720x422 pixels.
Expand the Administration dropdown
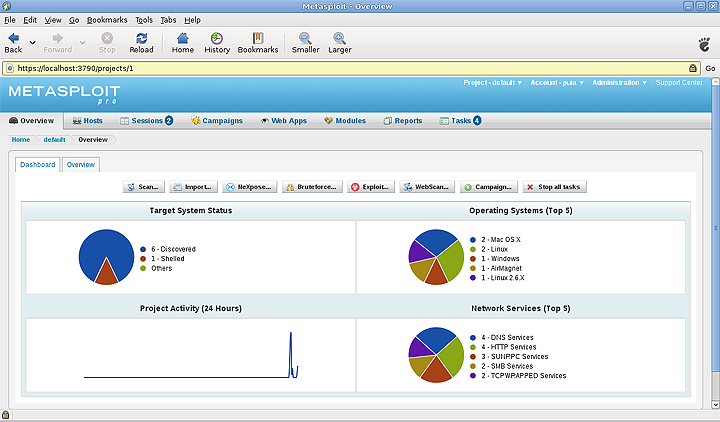point(619,83)
